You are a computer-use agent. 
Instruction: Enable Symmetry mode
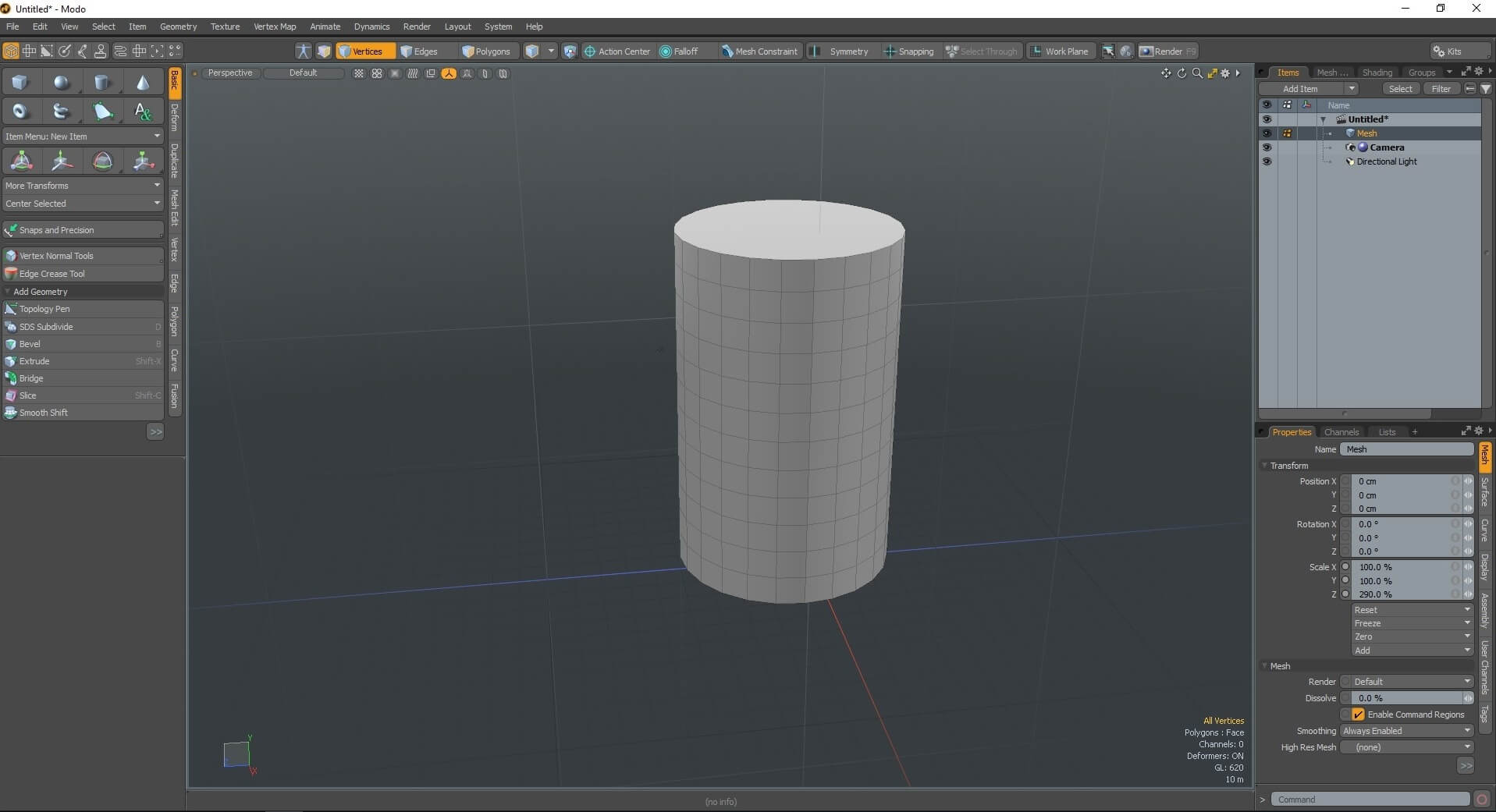point(846,51)
